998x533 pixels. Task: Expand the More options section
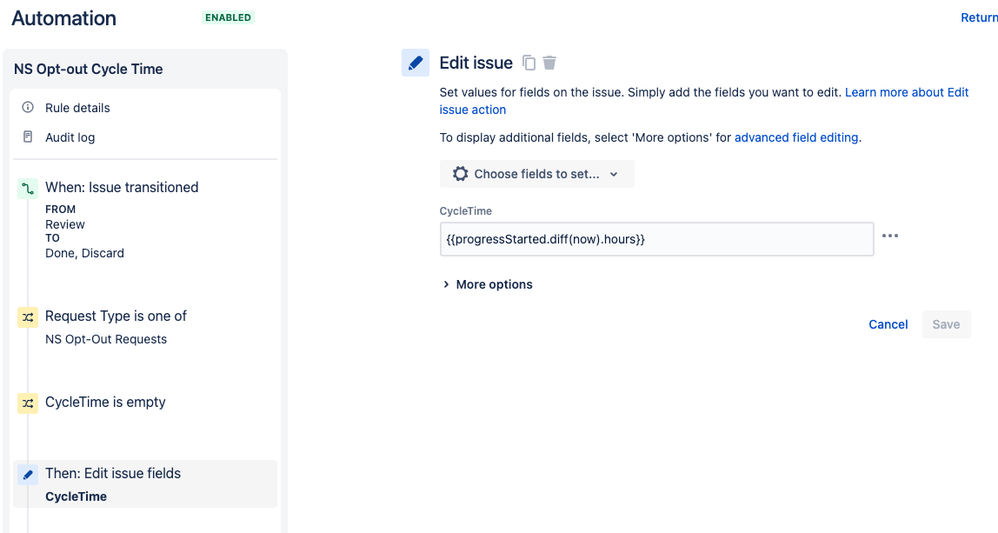pyautogui.click(x=488, y=285)
